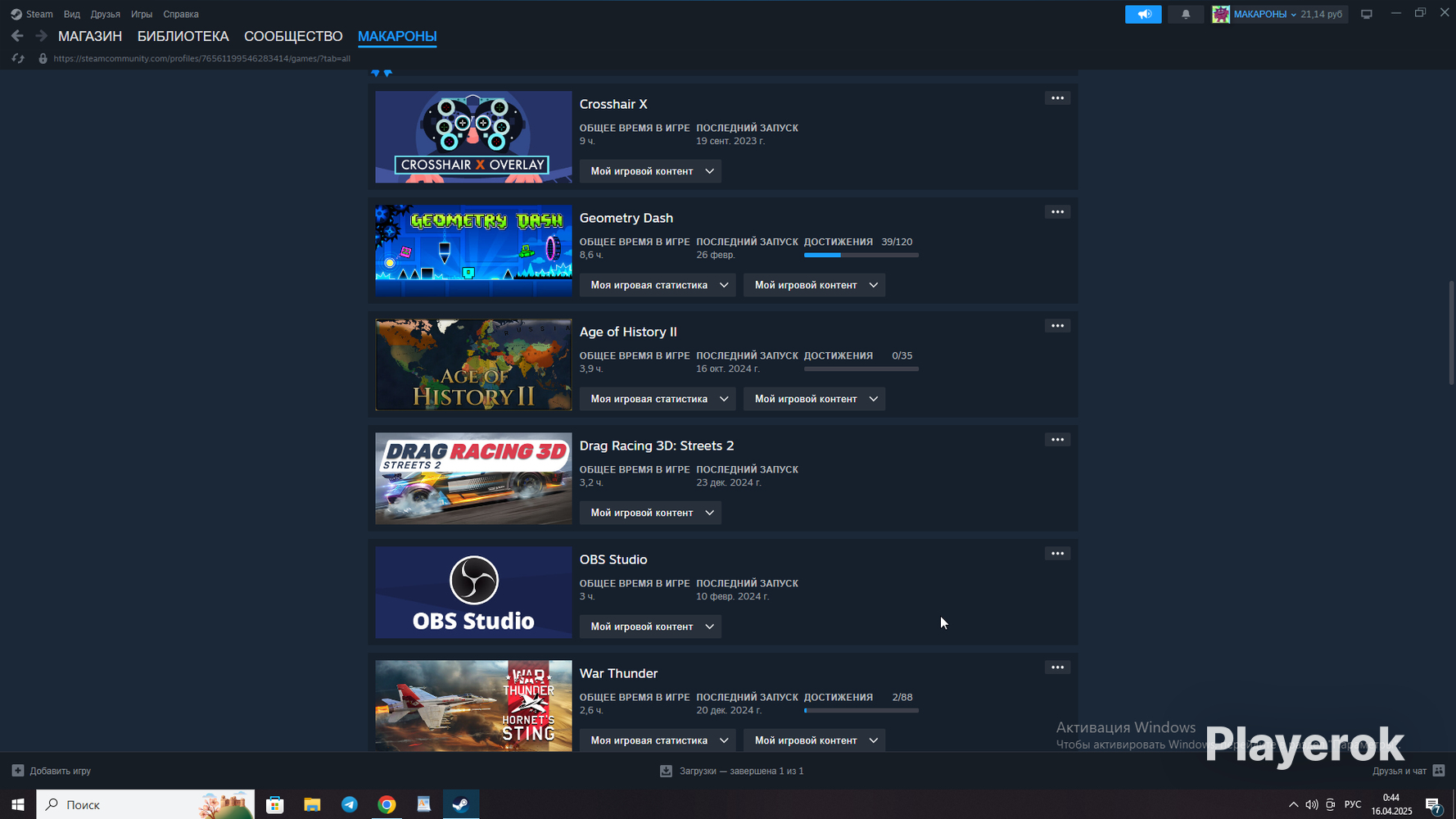Open the Geometry Dash title link
This screenshot has width=1456, height=819.
(626, 218)
